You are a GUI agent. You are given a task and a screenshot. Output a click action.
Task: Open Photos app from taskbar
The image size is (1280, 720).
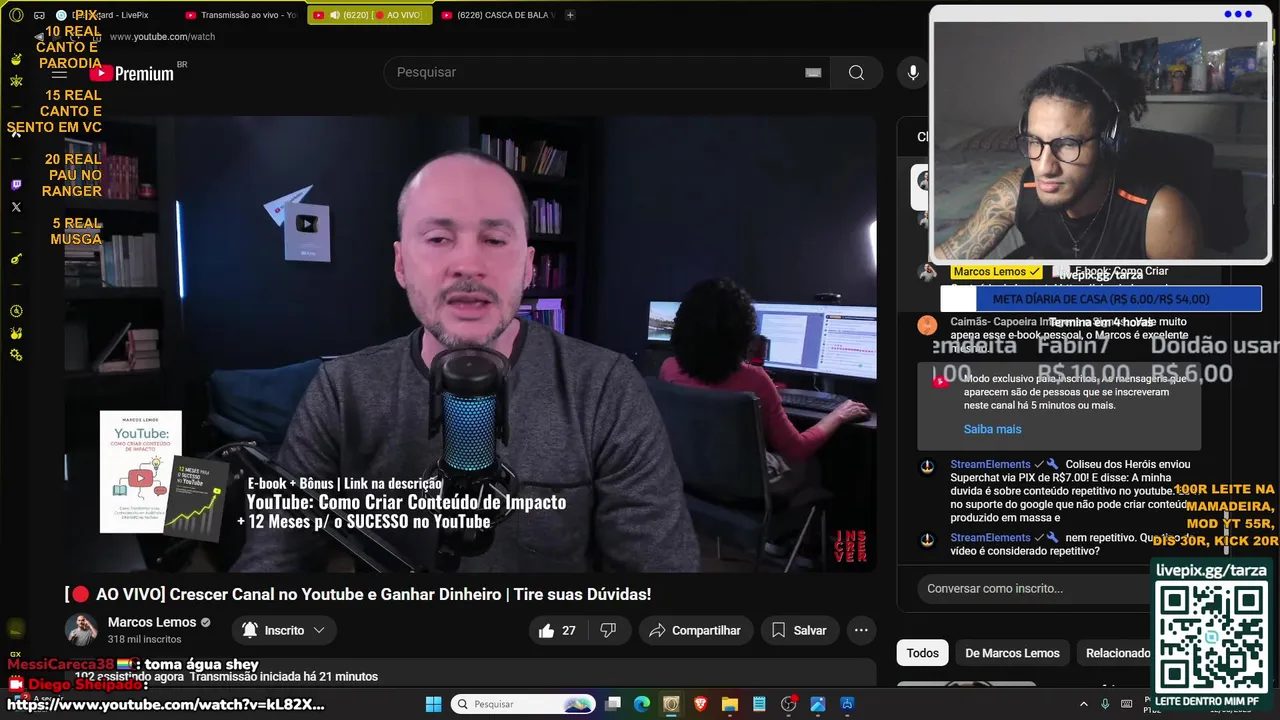pos(817,704)
